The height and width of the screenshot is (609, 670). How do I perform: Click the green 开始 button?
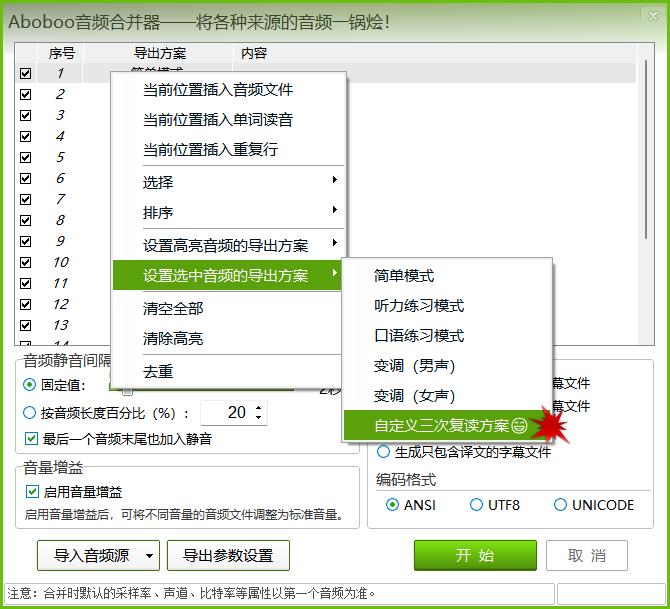475,556
